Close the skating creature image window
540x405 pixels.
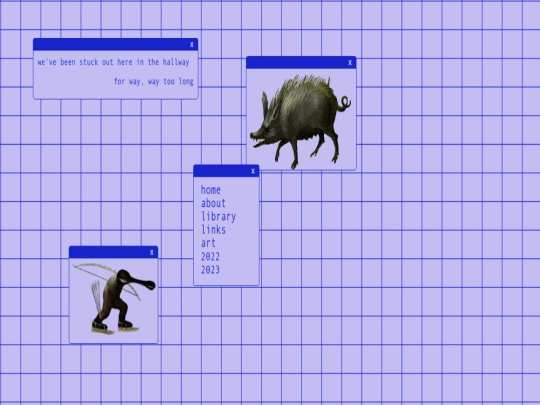click(x=152, y=252)
